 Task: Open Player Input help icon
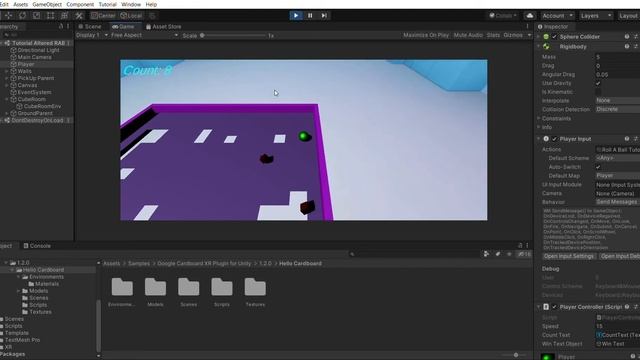(x=627, y=139)
